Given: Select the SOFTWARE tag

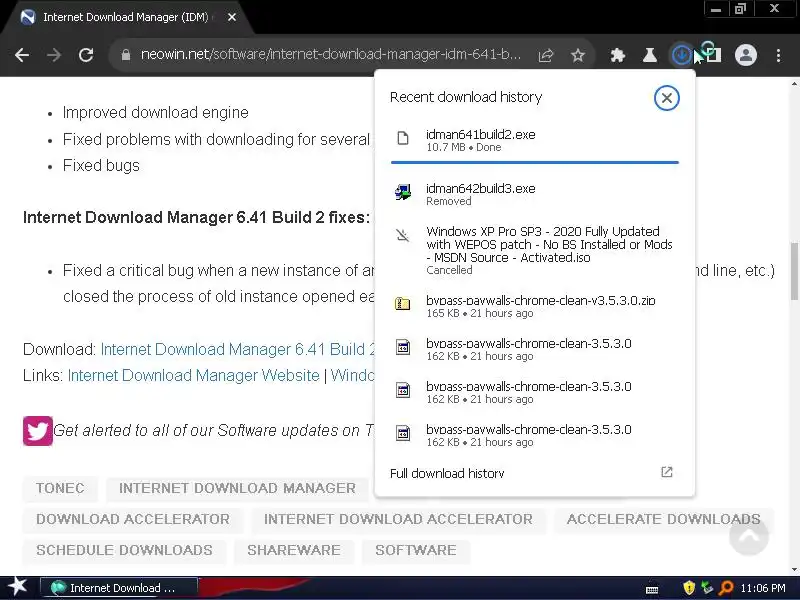Looking at the screenshot, I should [416, 551].
